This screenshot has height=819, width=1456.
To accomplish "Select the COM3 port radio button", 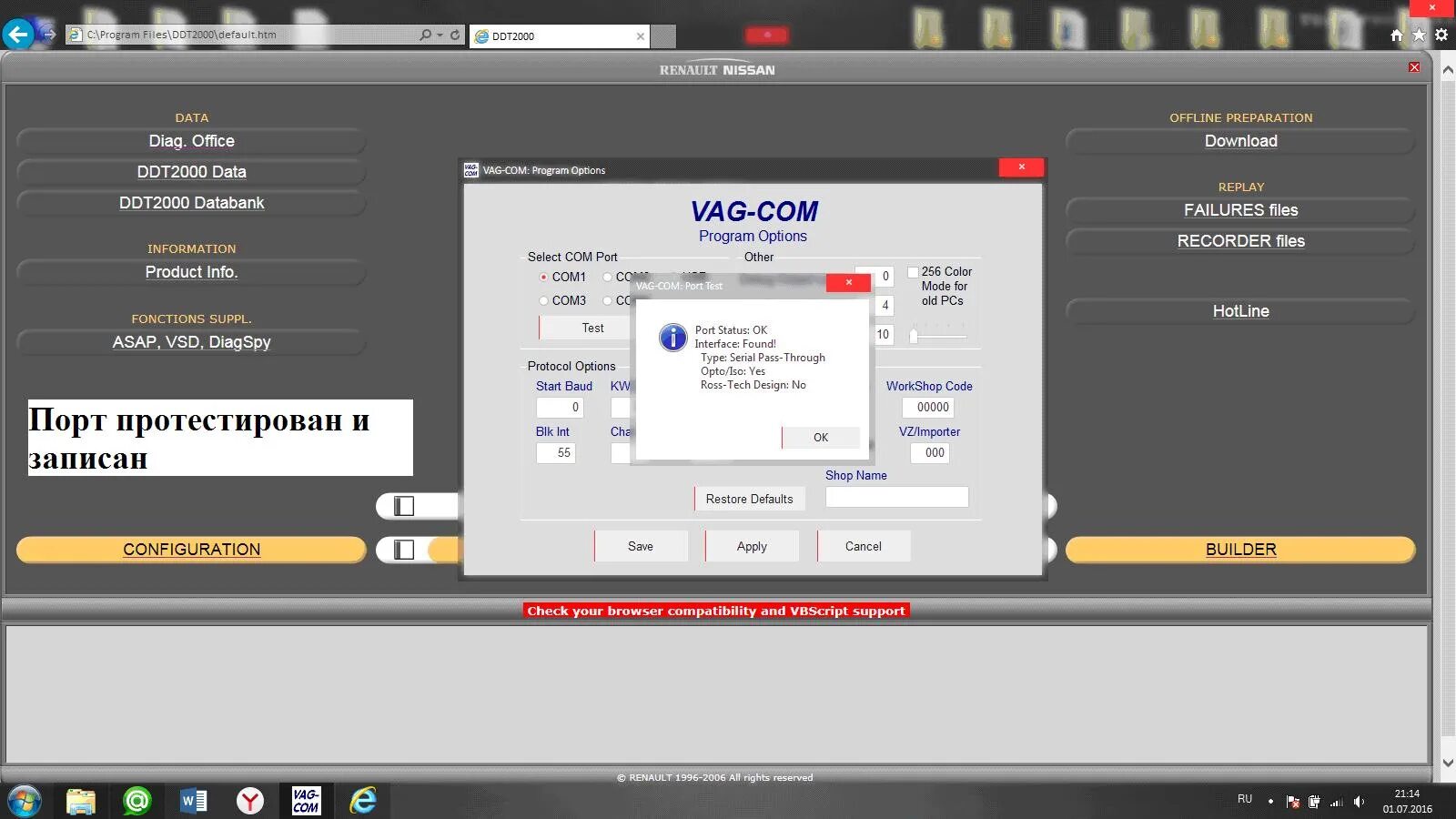I will coord(543,300).
